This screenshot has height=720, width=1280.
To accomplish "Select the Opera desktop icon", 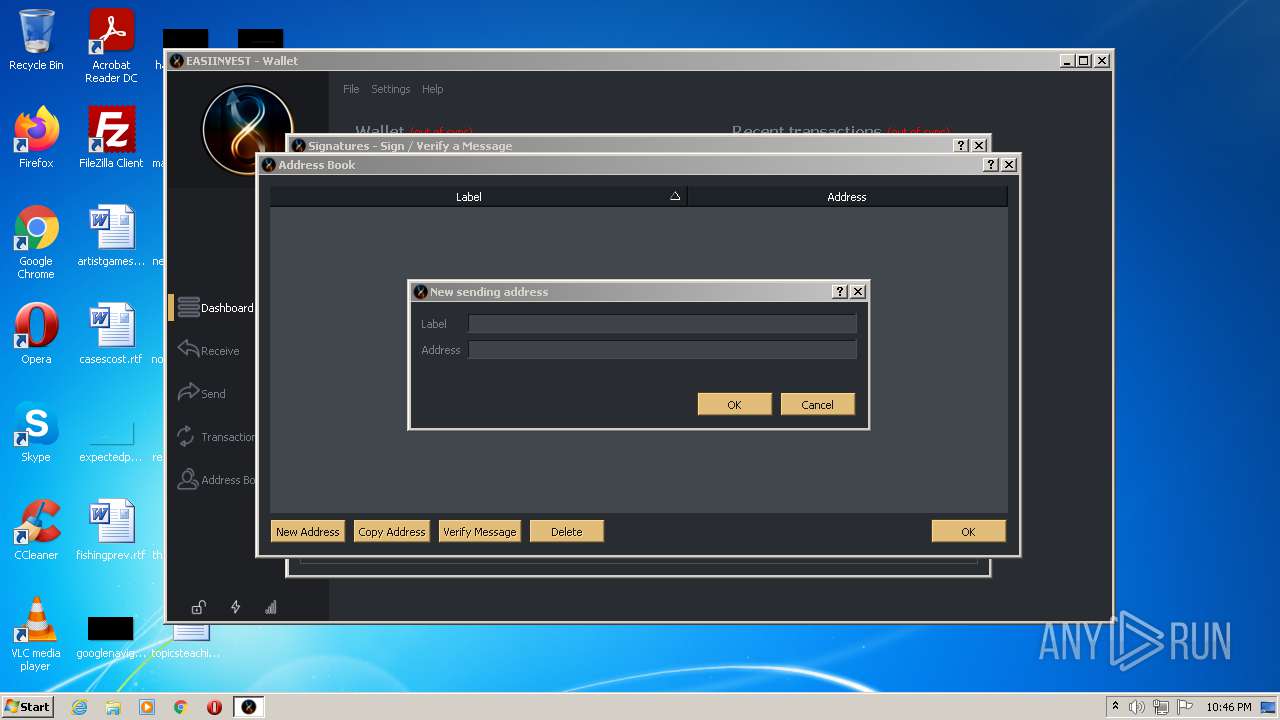I will (36, 334).
